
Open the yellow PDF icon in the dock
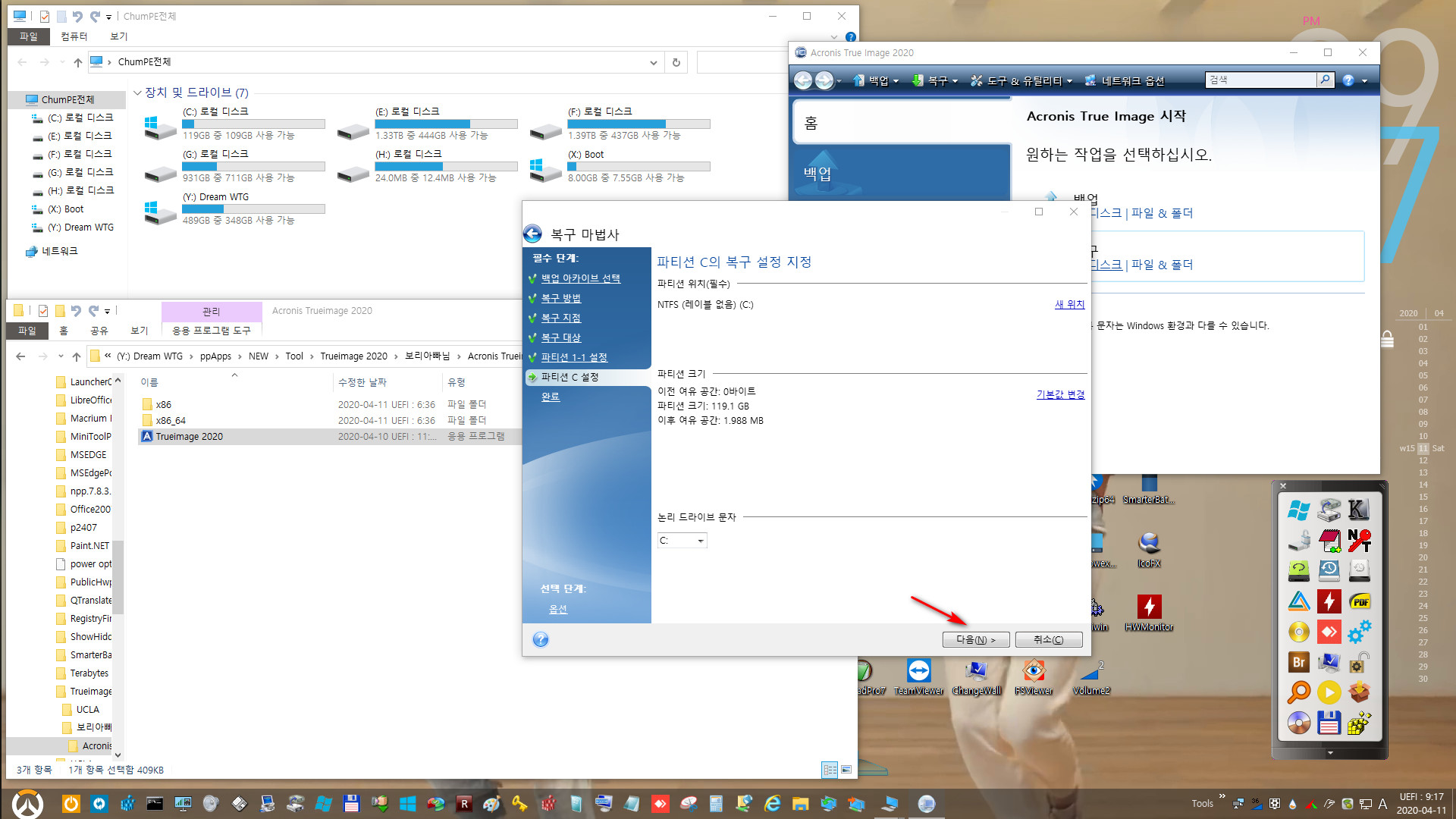1359,601
